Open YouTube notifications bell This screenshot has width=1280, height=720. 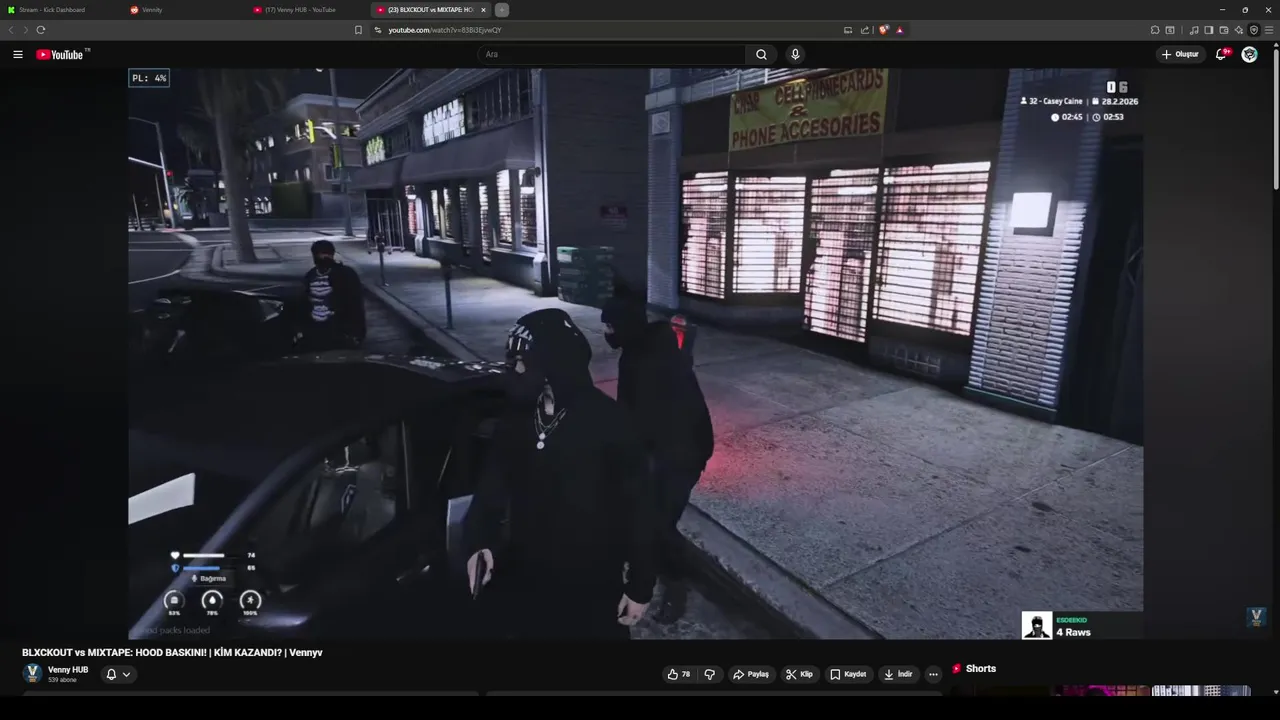point(1221,54)
